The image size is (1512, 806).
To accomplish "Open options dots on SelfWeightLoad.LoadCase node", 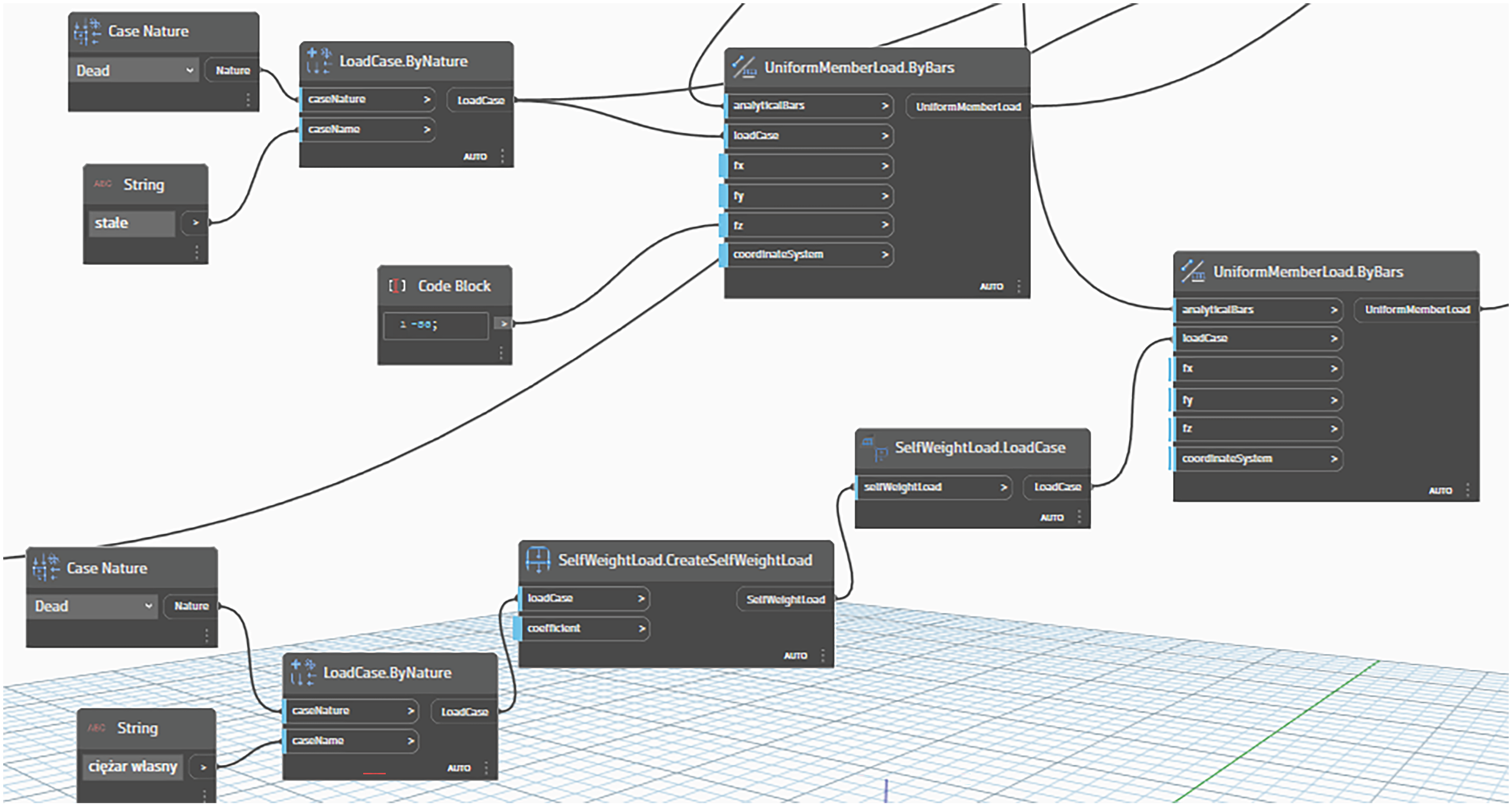I will tap(1079, 517).
